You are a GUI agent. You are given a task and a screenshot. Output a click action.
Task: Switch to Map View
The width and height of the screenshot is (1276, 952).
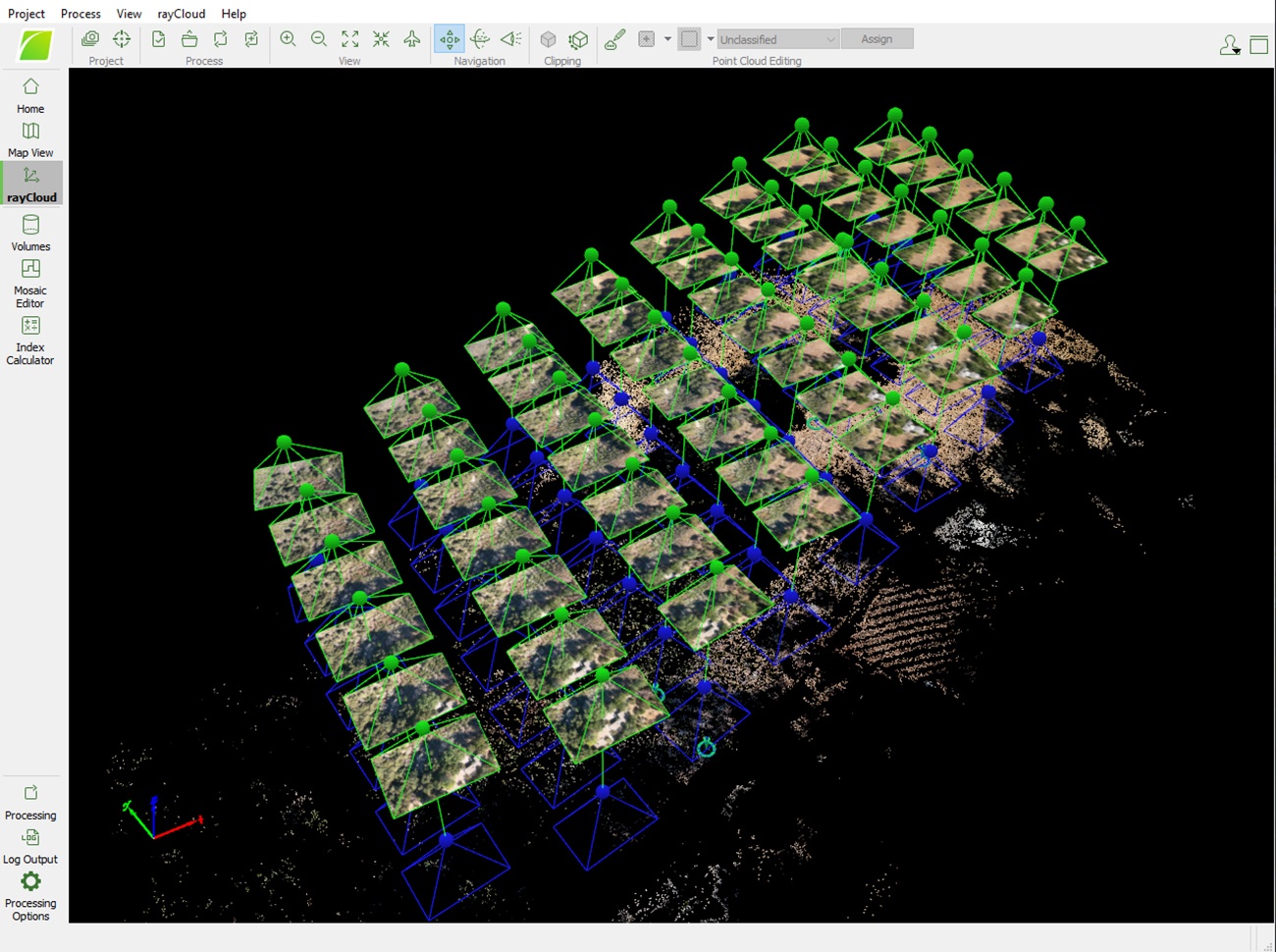[x=30, y=139]
